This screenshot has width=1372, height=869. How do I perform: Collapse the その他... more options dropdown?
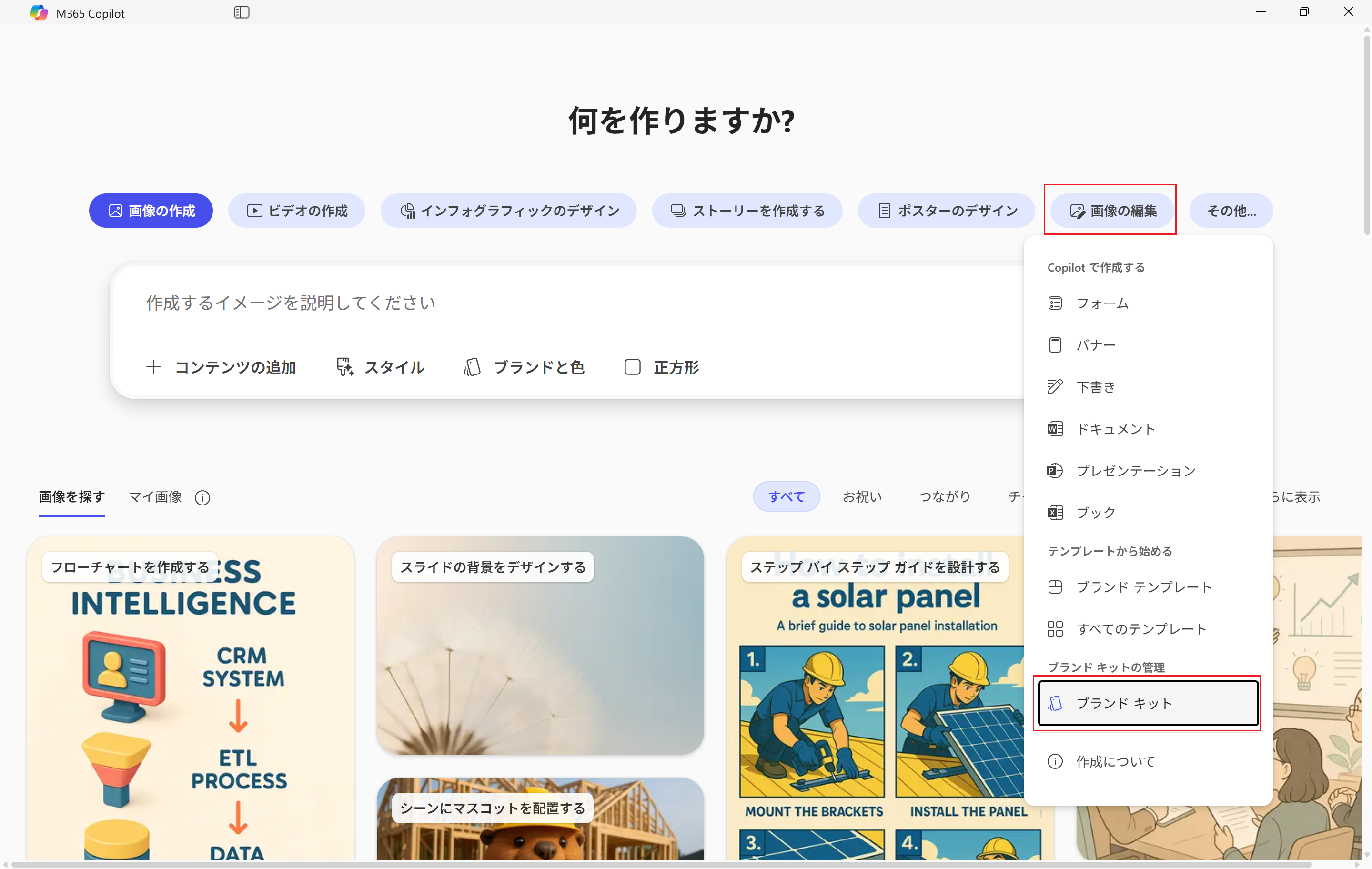(x=1231, y=211)
